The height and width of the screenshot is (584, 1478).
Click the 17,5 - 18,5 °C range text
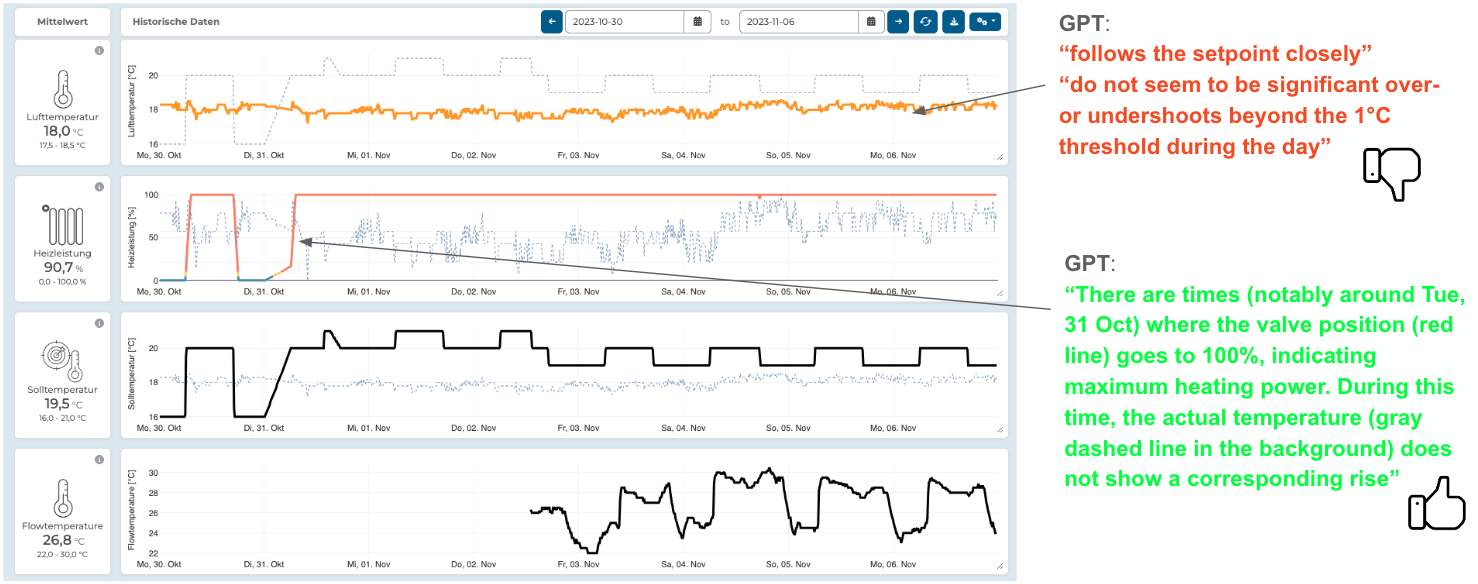62,145
